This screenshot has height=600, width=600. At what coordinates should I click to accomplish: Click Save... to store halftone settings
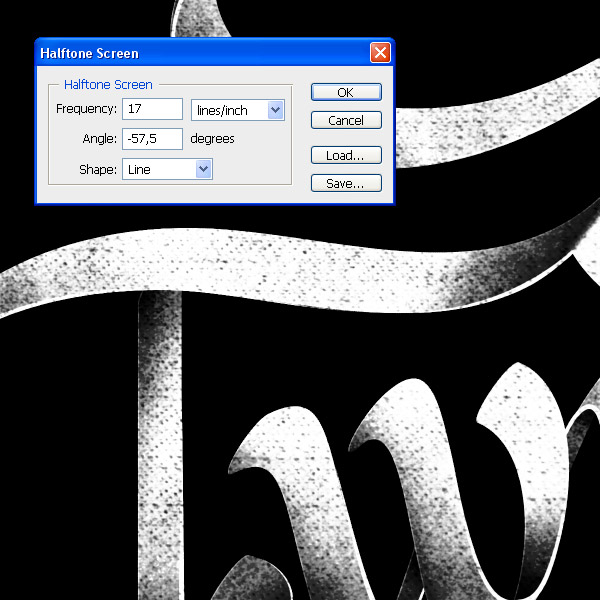(346, 183)
